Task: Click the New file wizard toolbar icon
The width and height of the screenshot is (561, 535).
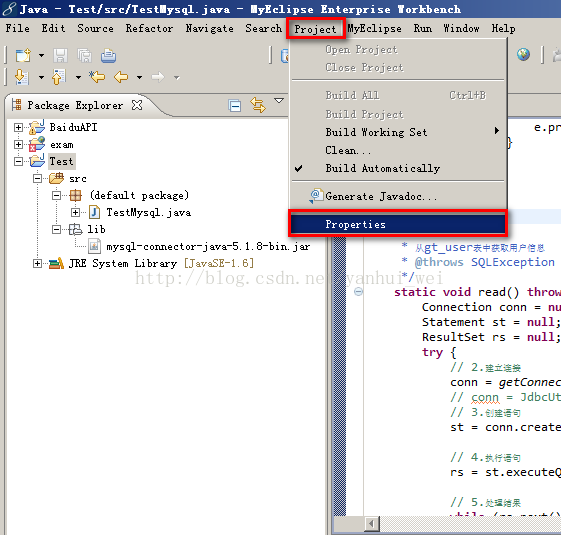Action: (x=24, y=55)
